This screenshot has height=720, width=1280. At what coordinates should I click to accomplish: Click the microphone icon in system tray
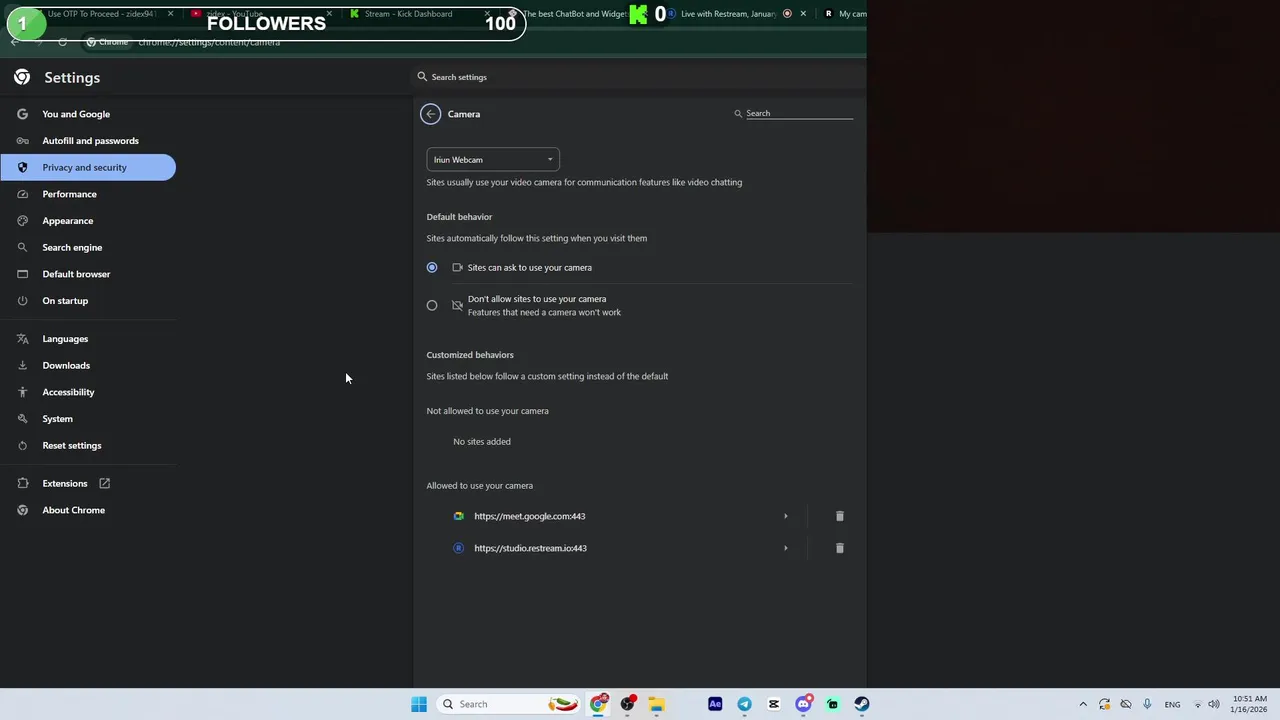(1147, 704)
